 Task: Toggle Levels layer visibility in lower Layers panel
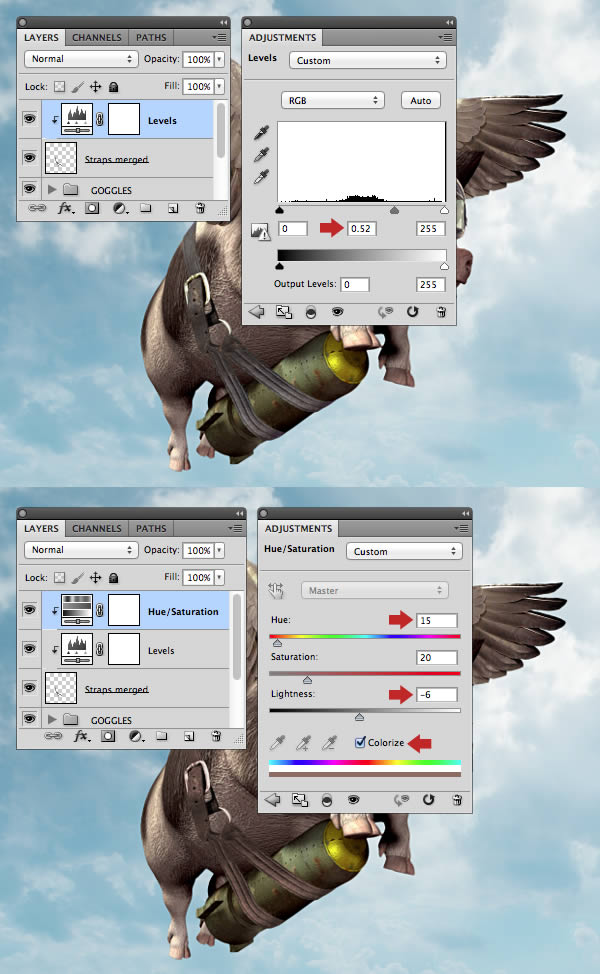coord(29,649)
